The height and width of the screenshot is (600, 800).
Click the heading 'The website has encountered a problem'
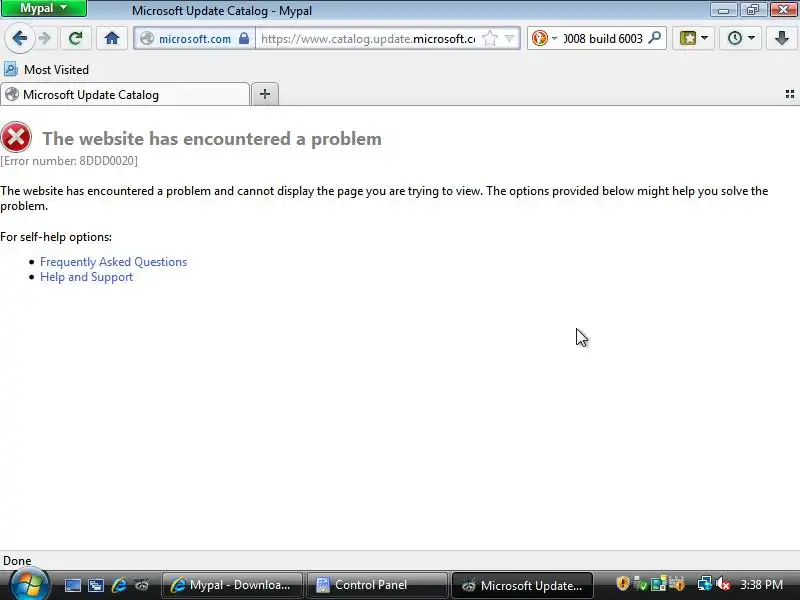coord(212,139)
